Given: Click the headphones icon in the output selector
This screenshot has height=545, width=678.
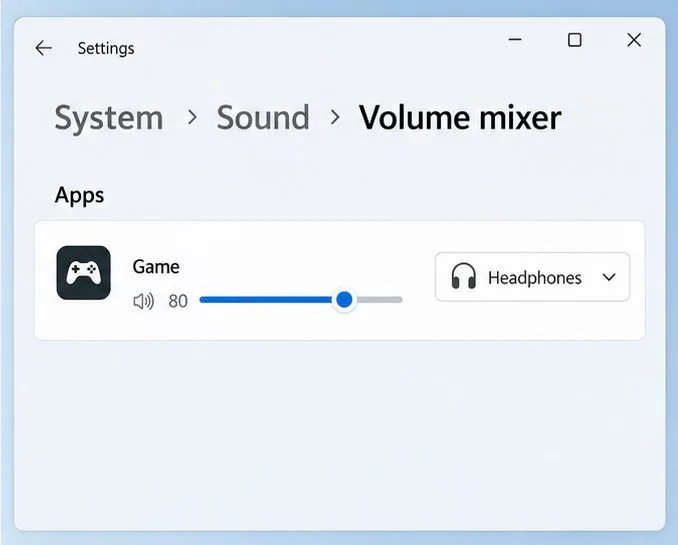Looking at the screenshot, I should pos(464,276).
